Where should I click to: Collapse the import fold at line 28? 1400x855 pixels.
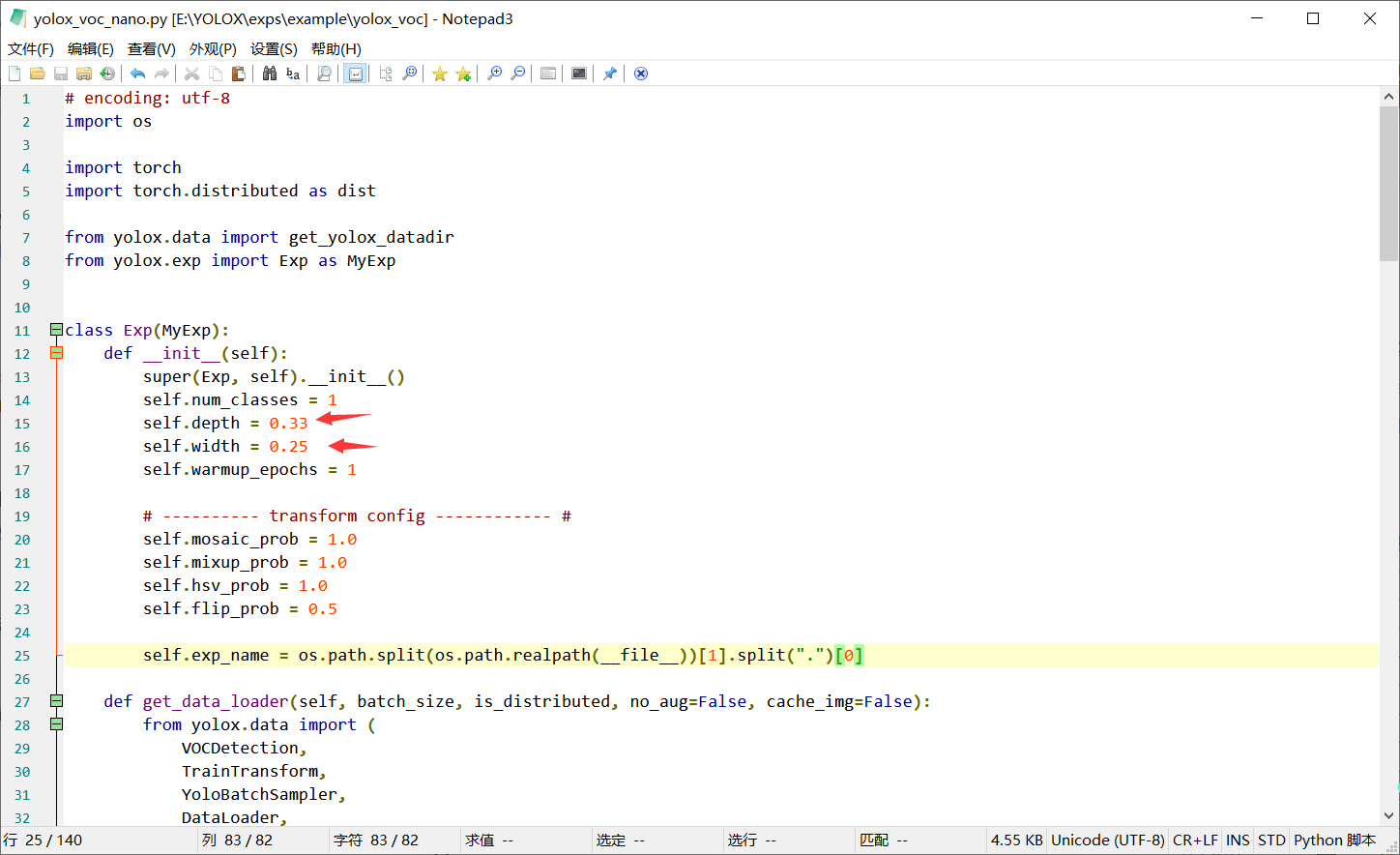point(56,724)
